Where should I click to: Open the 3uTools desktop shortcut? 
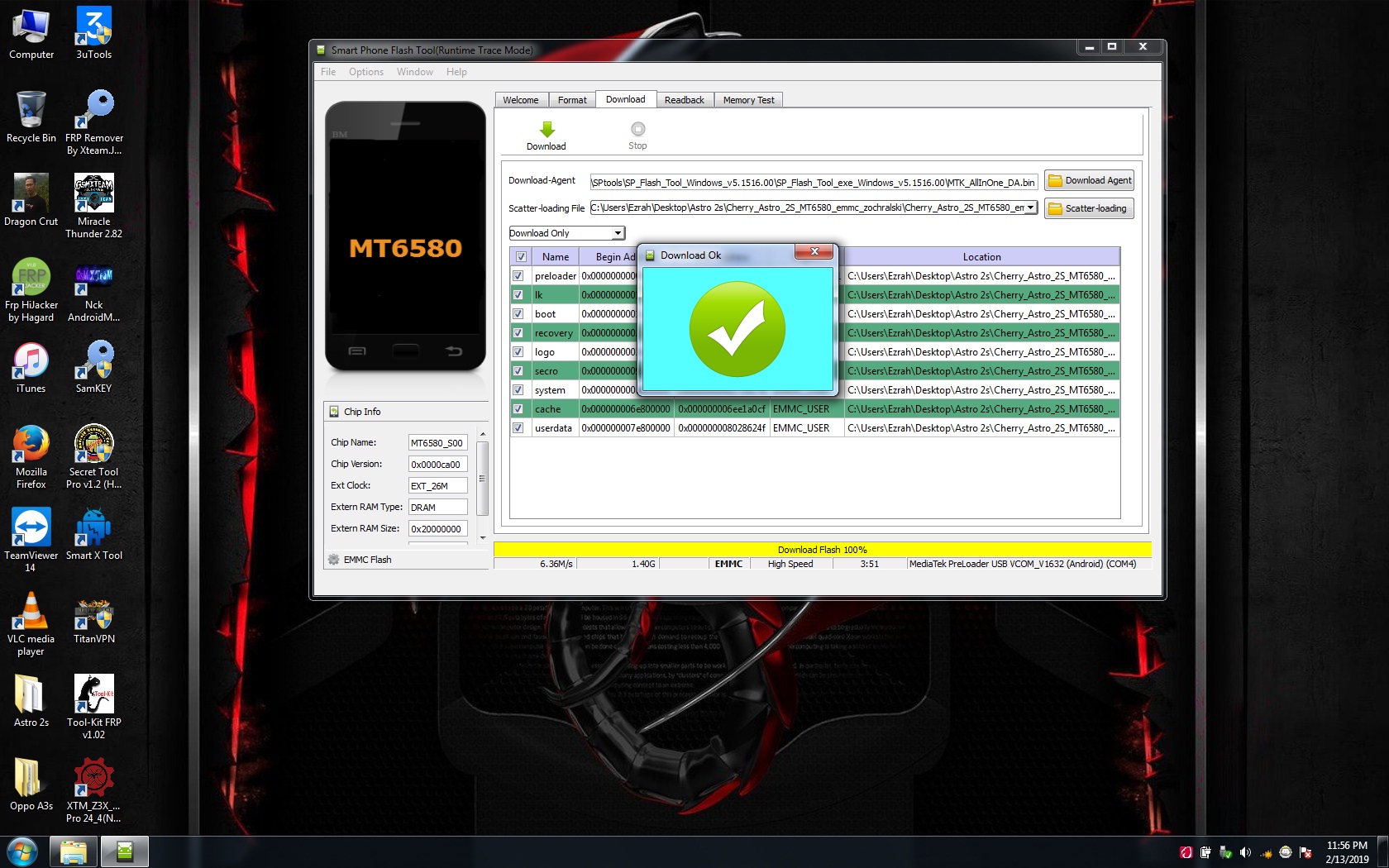(94, 34)
